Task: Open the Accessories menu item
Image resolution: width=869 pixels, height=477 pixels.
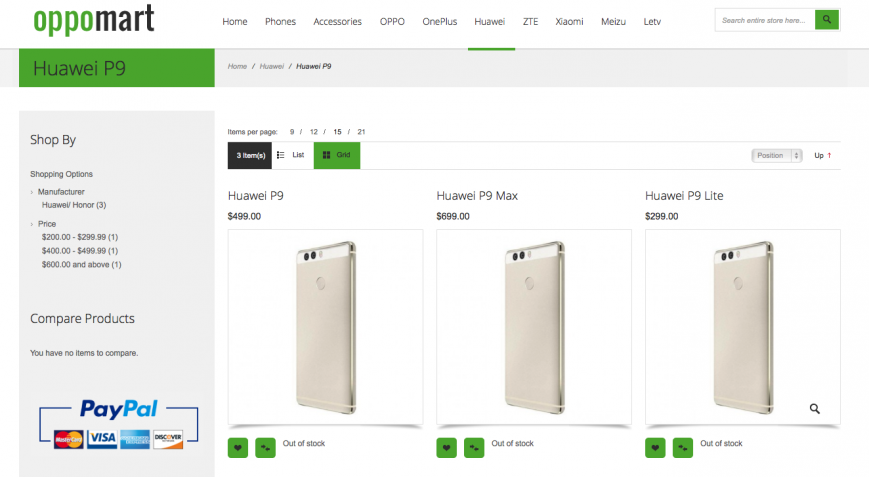Action: click(337, 21)
